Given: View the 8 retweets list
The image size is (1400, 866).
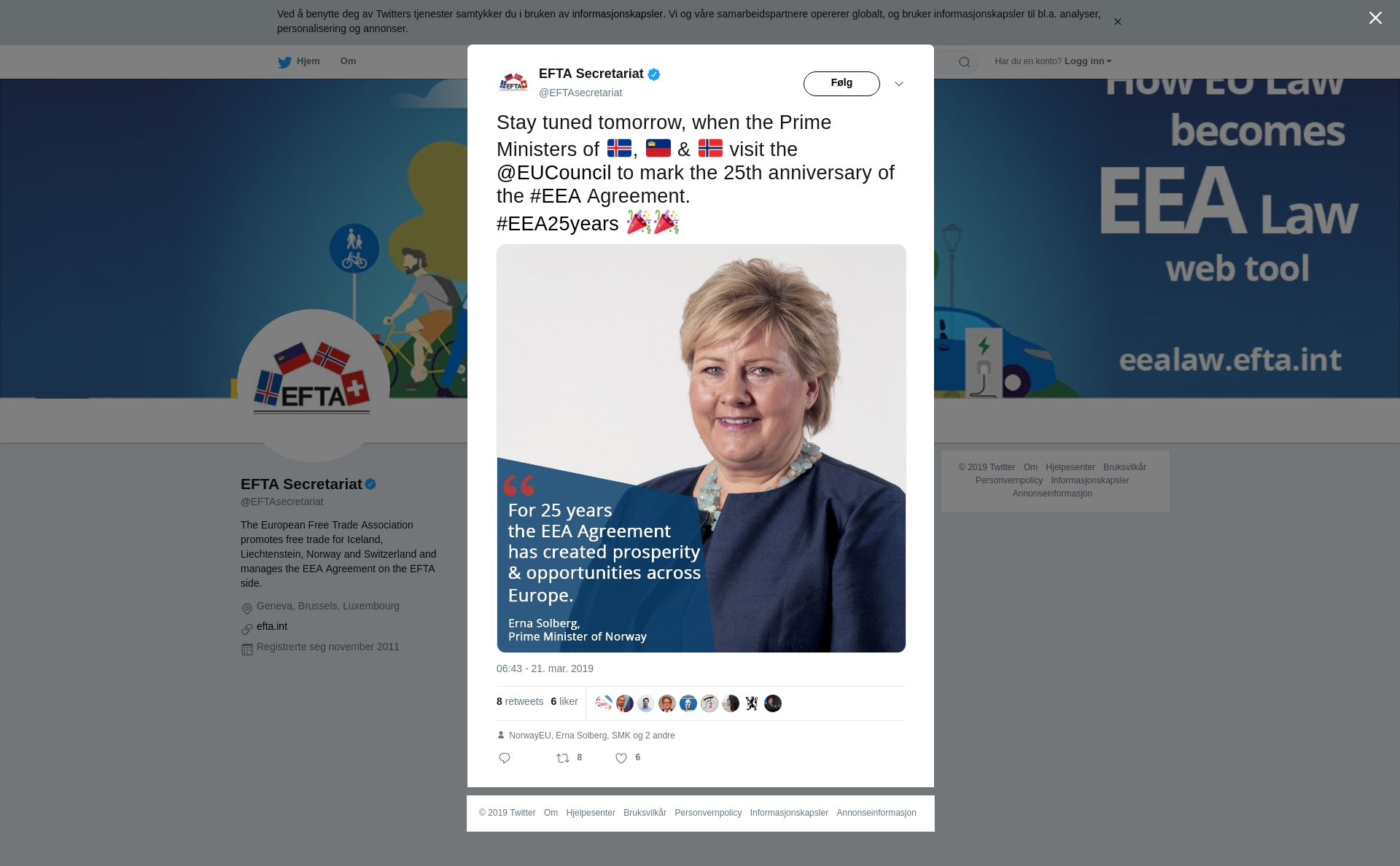Looking at the screenshot, I should [x=520, y=701].
